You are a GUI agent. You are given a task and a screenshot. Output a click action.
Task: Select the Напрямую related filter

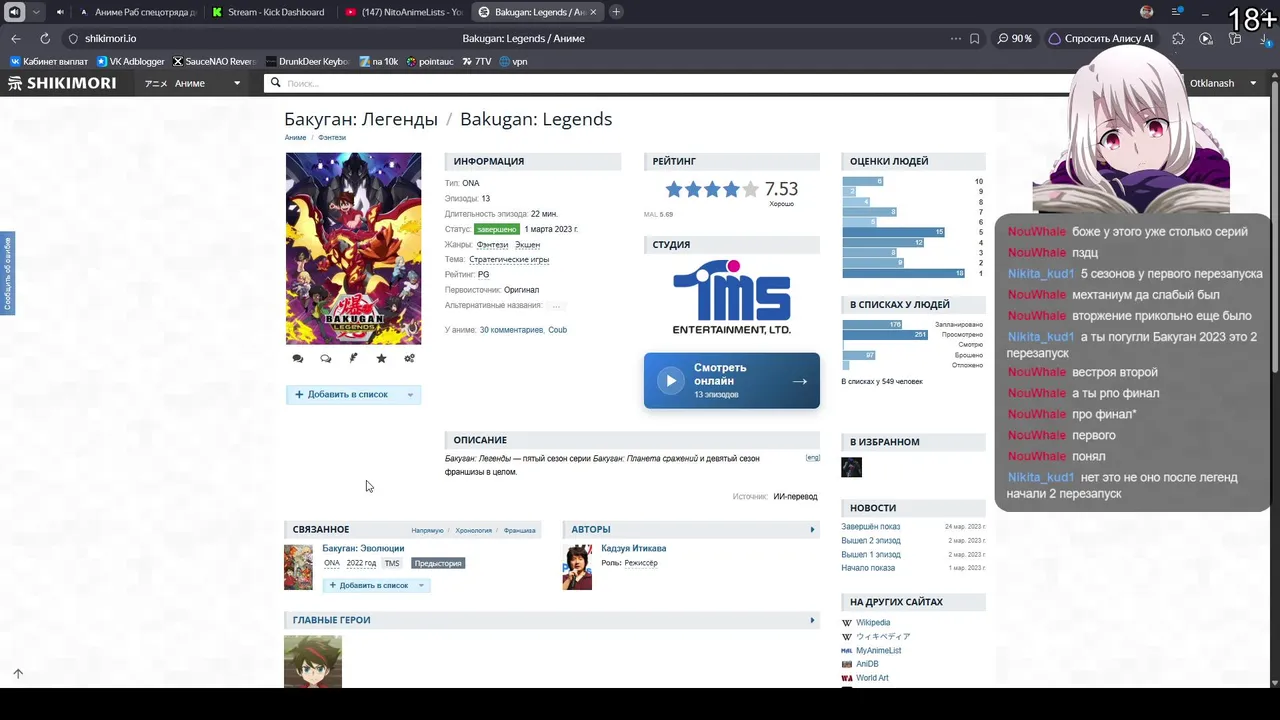[x=427, y=530]
